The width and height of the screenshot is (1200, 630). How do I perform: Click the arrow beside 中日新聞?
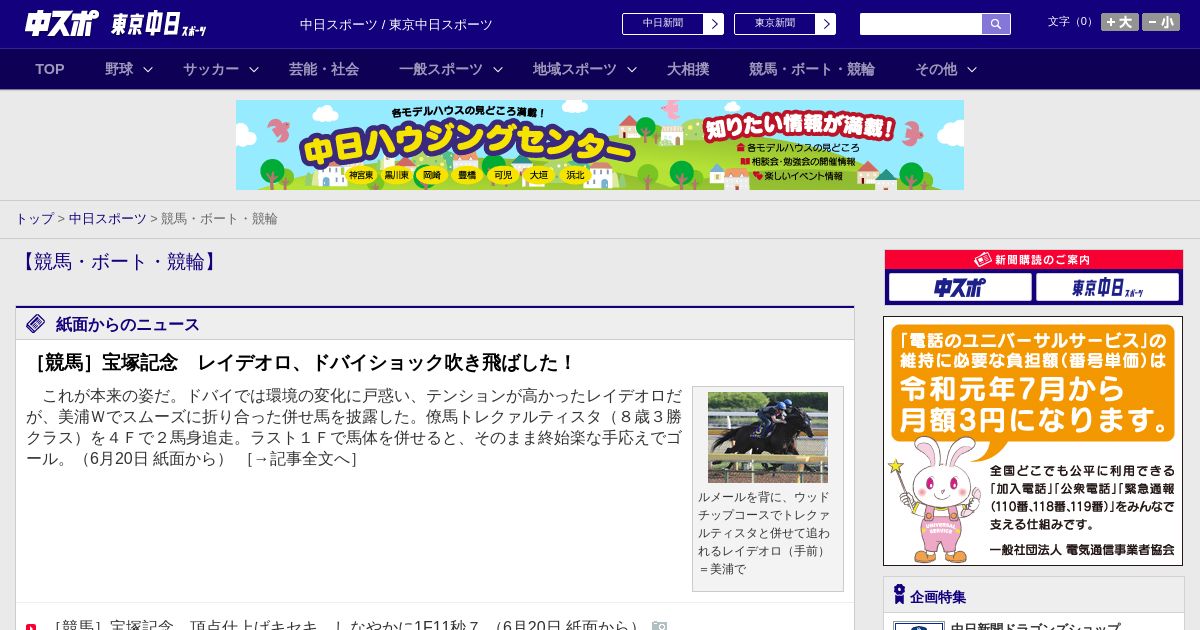point(713,24)
